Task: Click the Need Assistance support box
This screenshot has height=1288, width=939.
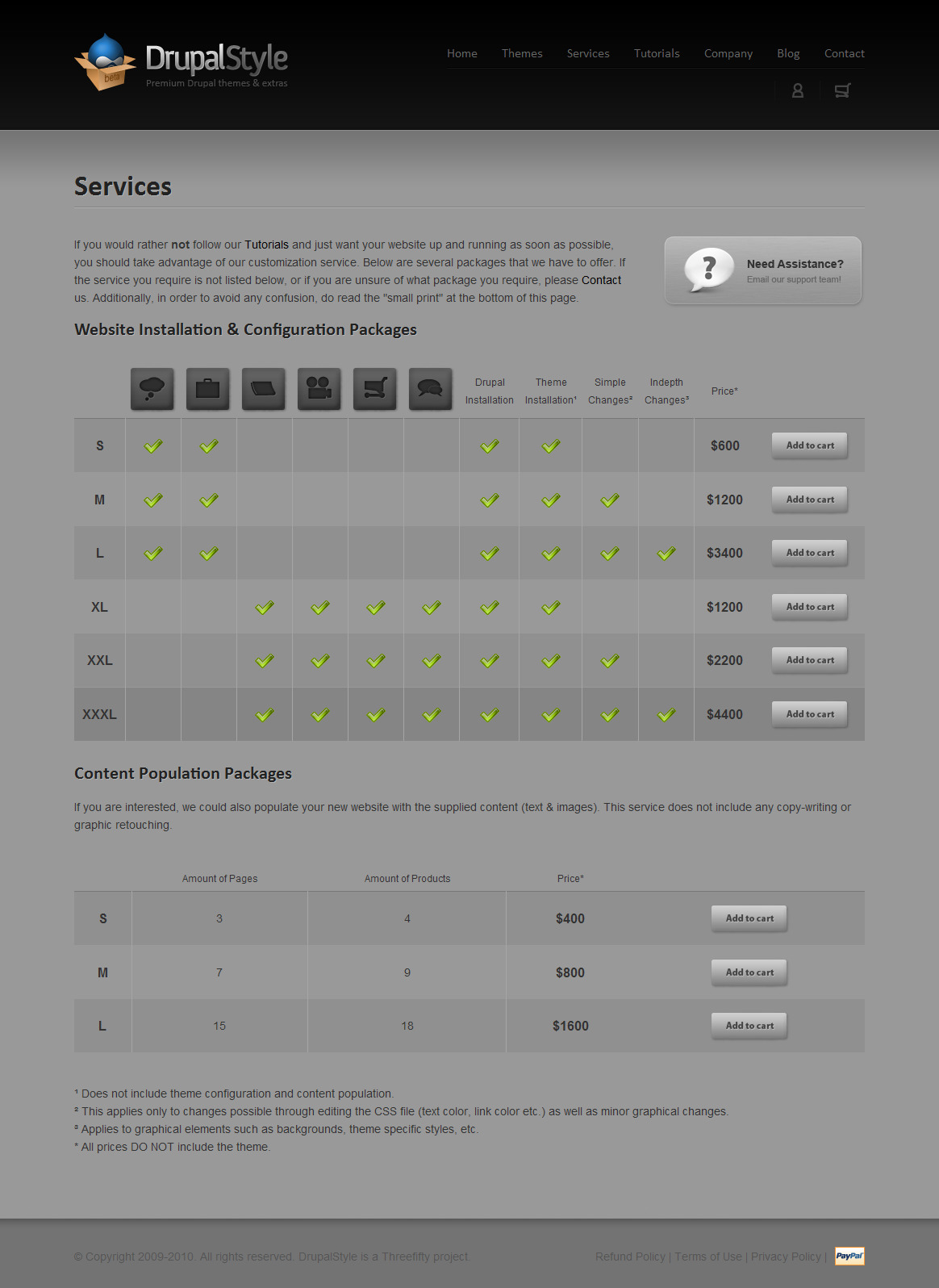Action: click(763, 270)
